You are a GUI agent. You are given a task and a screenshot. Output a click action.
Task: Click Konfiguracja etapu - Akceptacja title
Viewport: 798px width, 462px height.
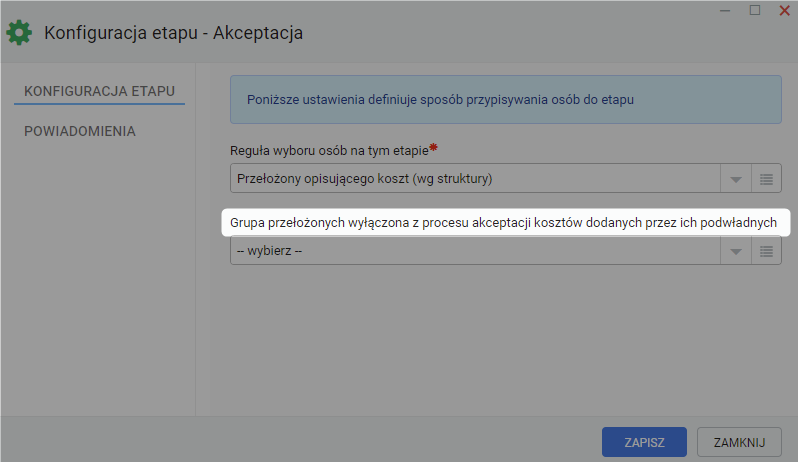174,33
